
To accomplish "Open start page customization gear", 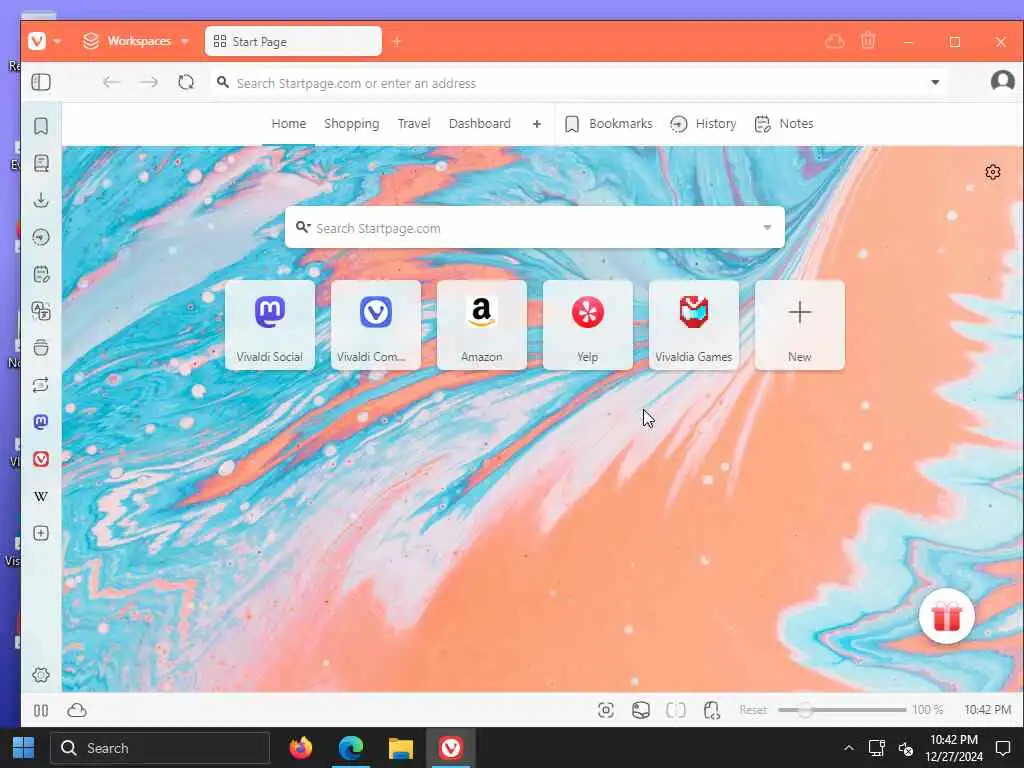I will [993, 172].
